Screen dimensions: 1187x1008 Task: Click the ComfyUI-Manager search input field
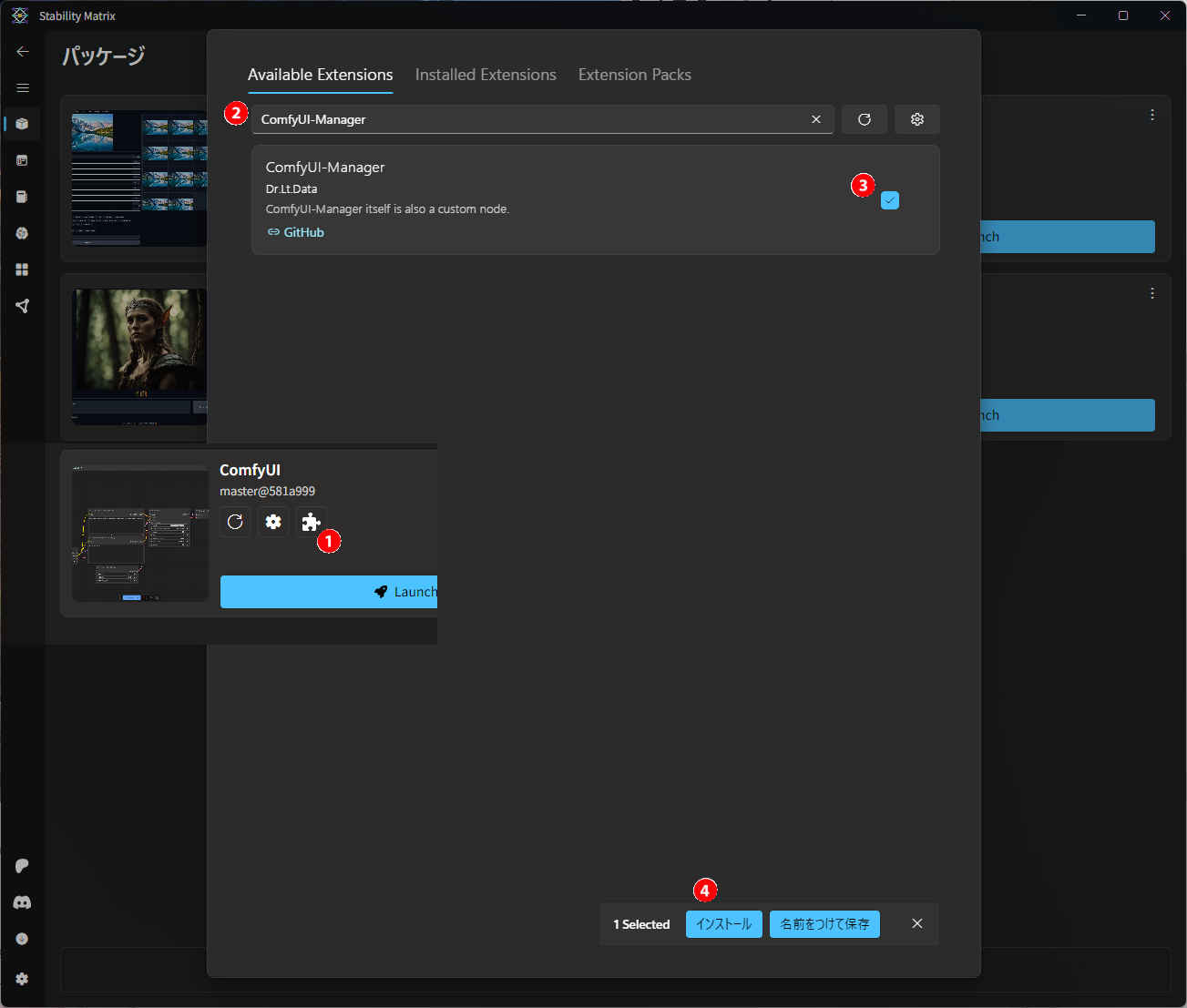pyautogui.click(x=528, y=119)
